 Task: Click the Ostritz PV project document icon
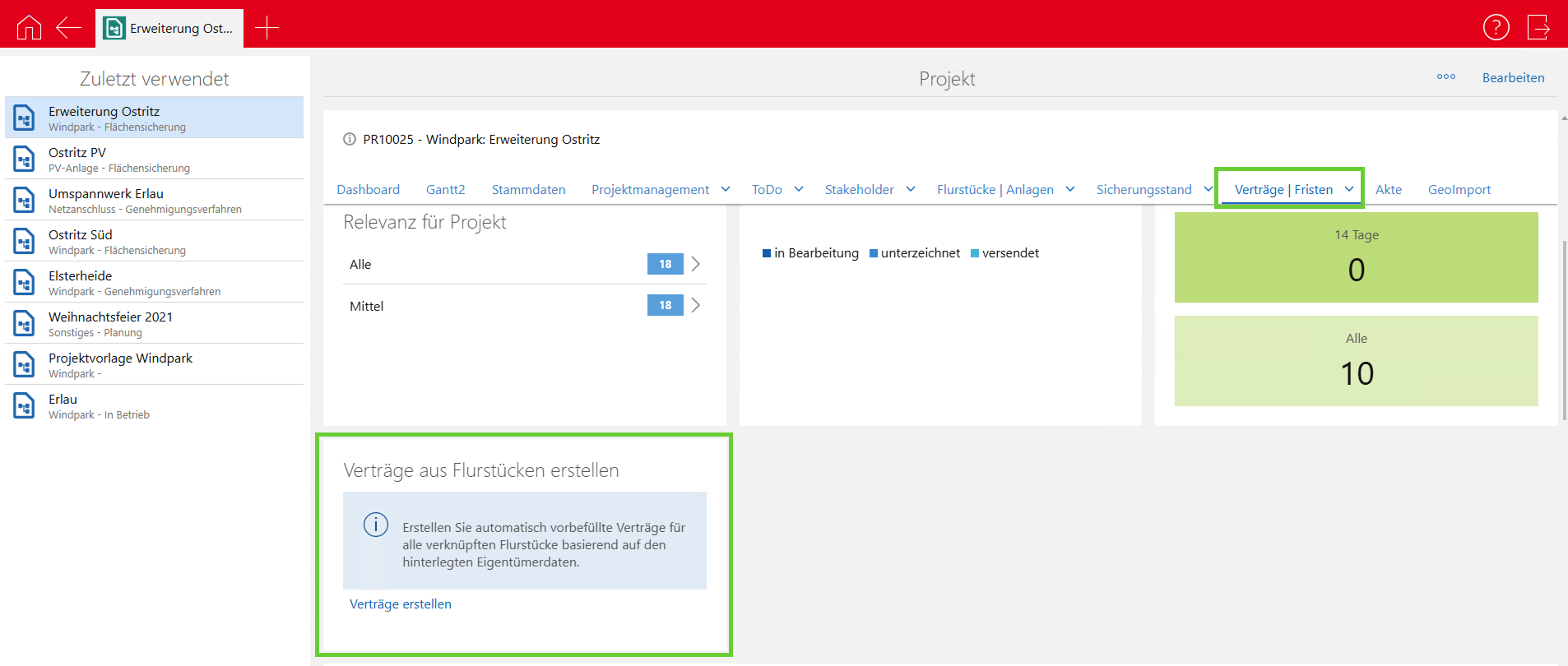tap(25, 159)
